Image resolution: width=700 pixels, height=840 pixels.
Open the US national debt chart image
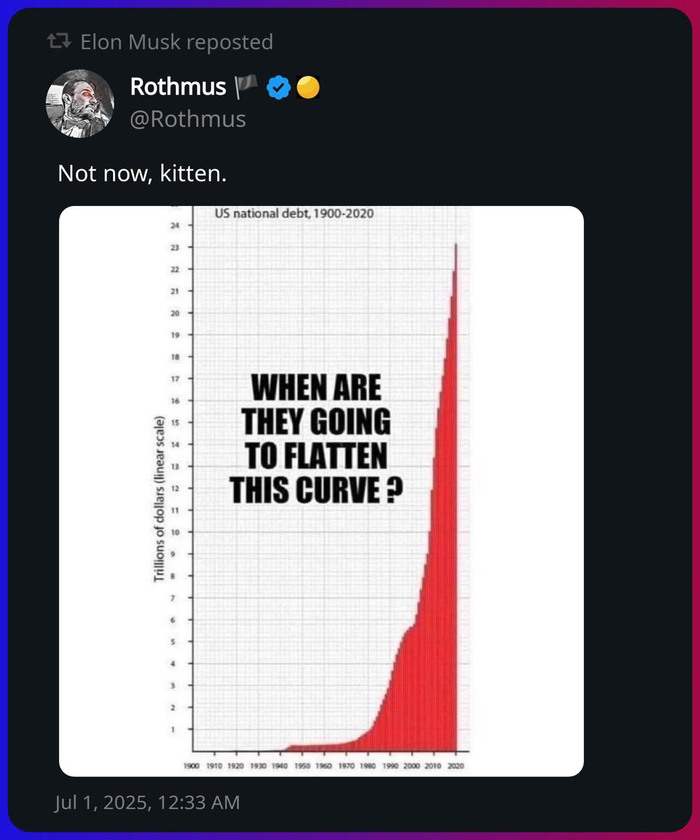point(321,491)
